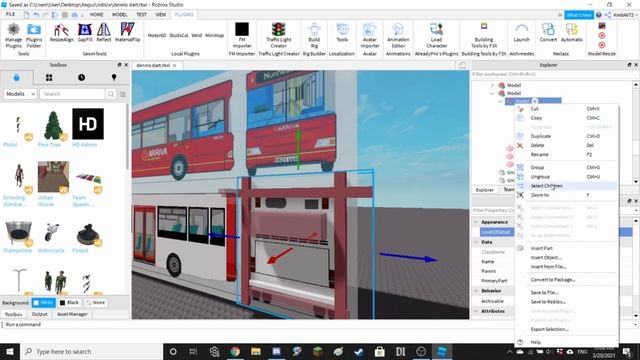Image resolution: width=640 pixels, height=360 pixels.
Task: Insert the HD Admin model thumbnail
Action: pos(88,124)
